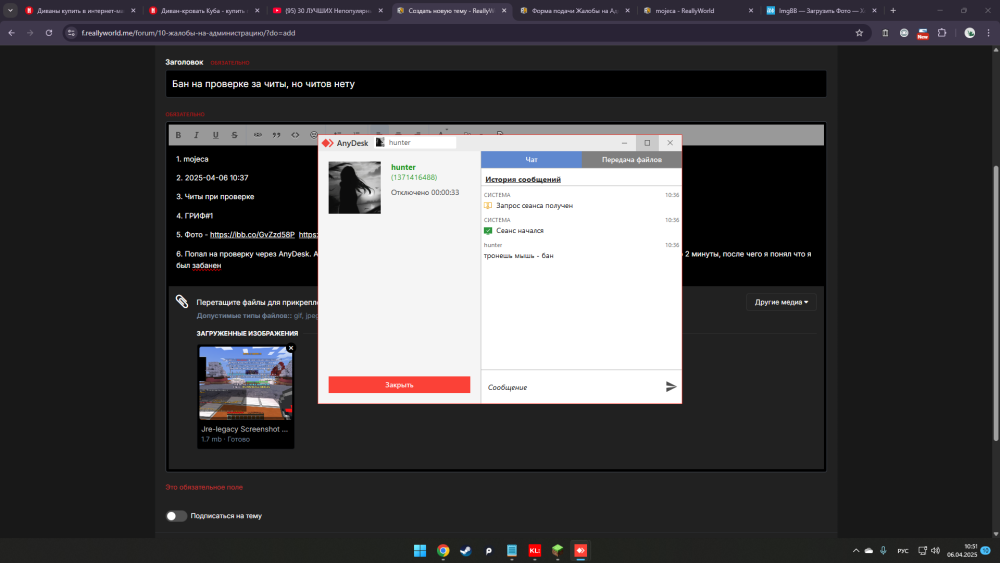Click the 'История сообщений' heading link
Screen dimensions: 1000x563
pyautogui.click(x=523, y=179)
